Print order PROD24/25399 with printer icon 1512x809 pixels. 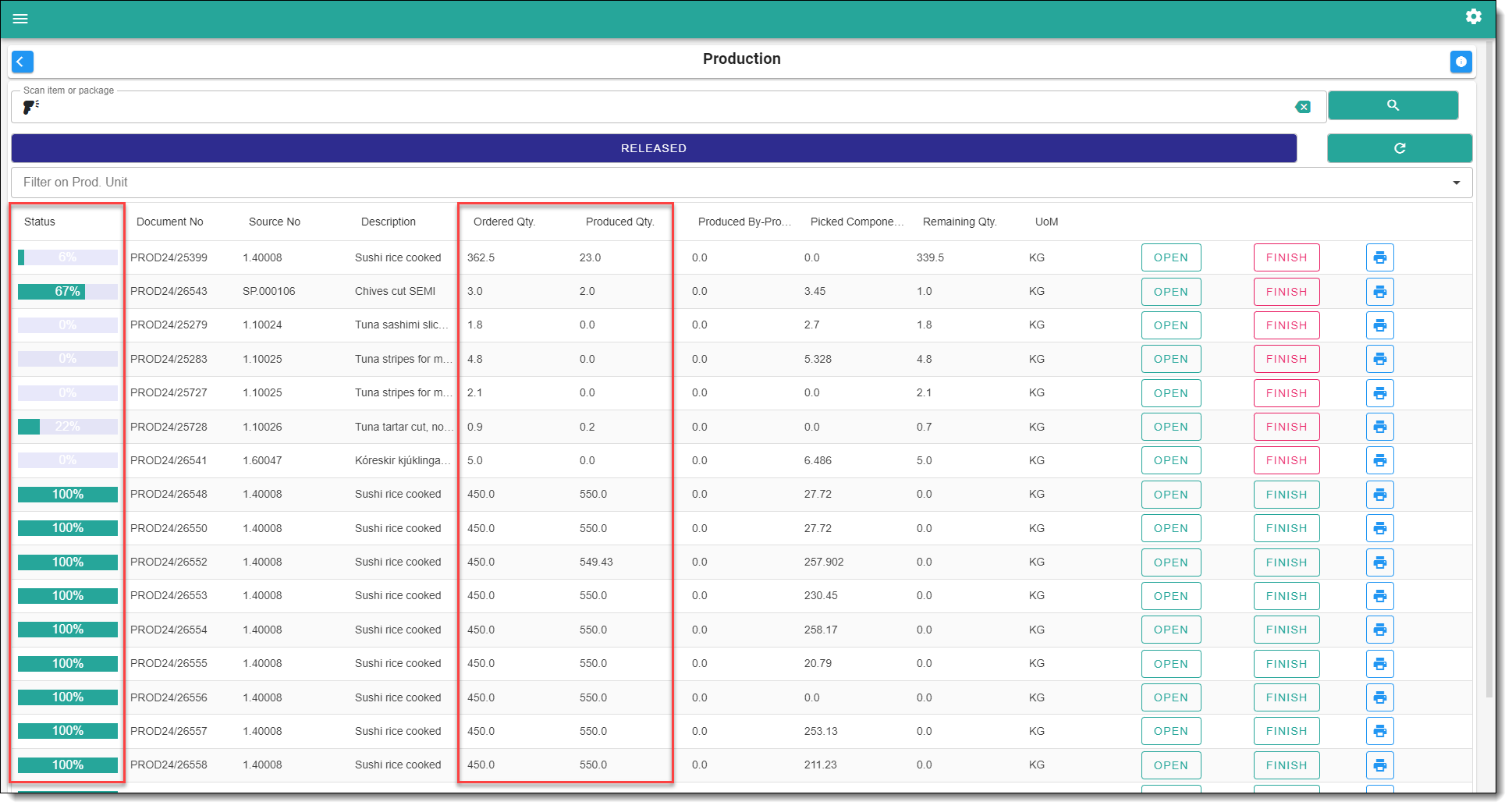1379,257
